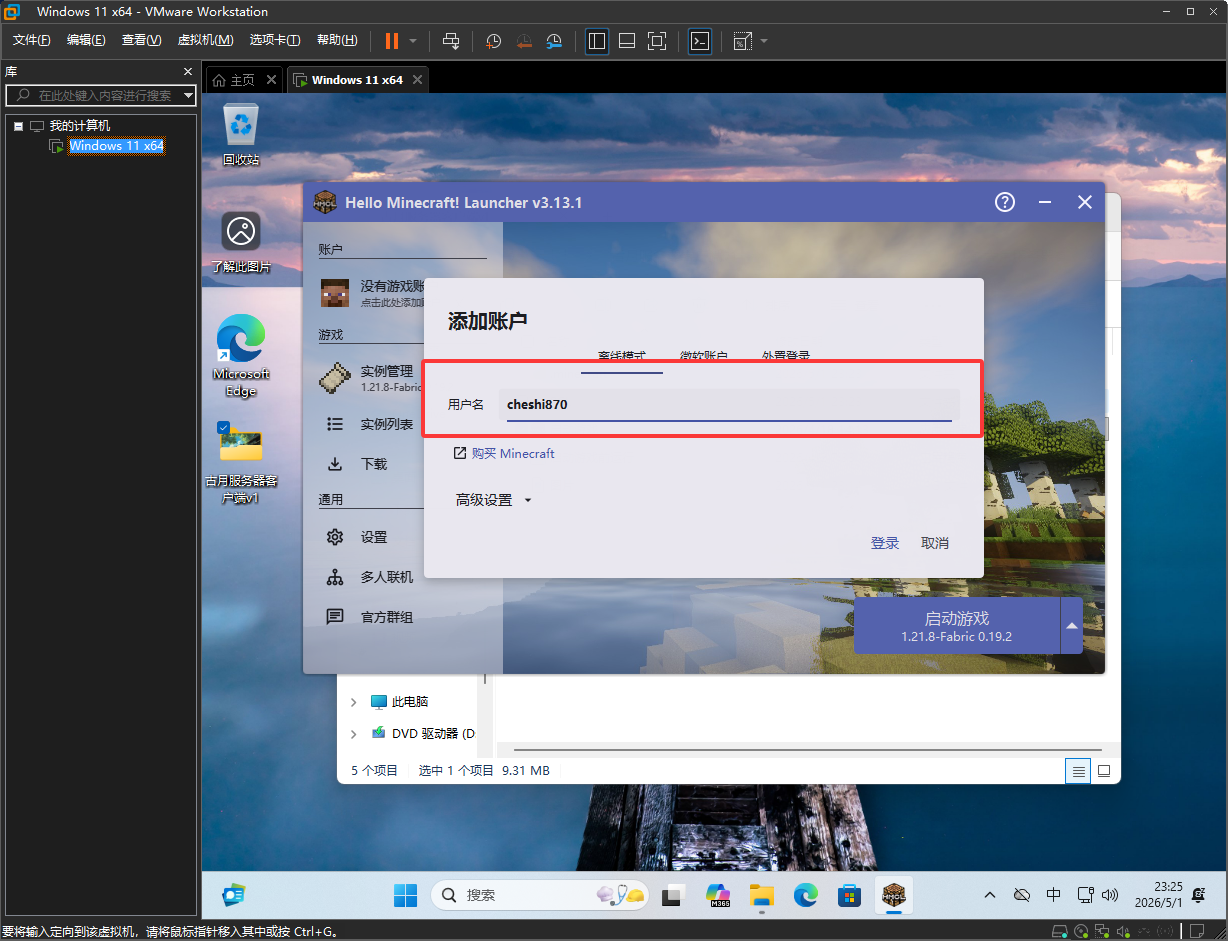
Task: Open the 古月服务器客户端v1 folder on desktop
Action: pos(241,461)
